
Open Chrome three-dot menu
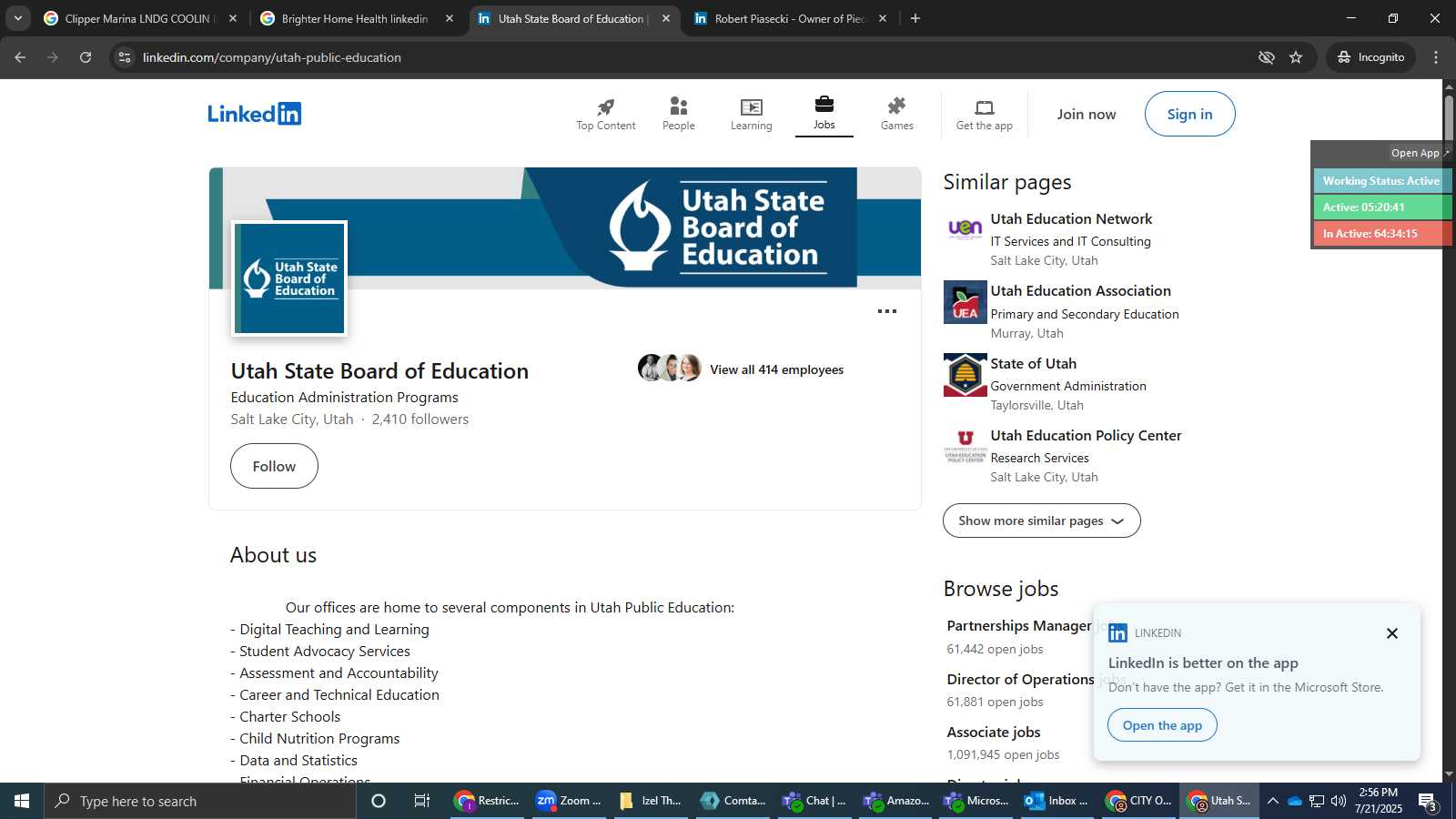tap(1436, 57)
